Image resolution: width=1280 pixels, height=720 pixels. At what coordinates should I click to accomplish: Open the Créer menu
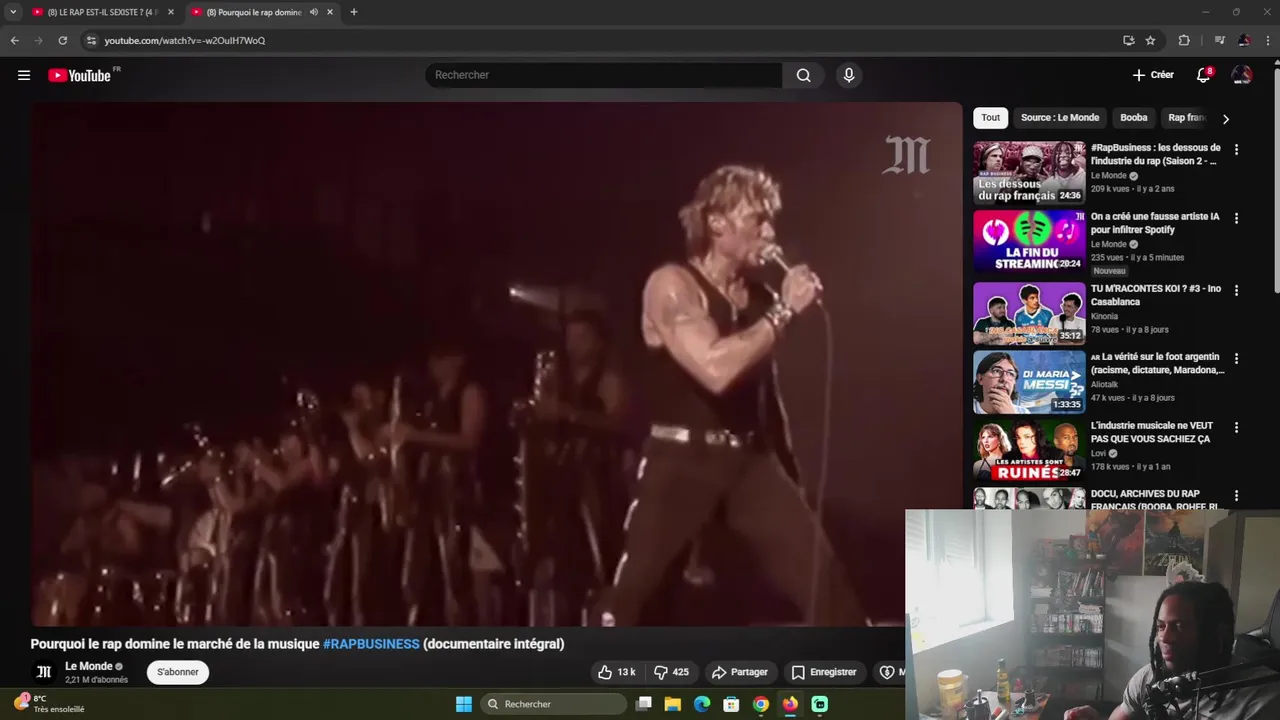[x=1153, y=75]
